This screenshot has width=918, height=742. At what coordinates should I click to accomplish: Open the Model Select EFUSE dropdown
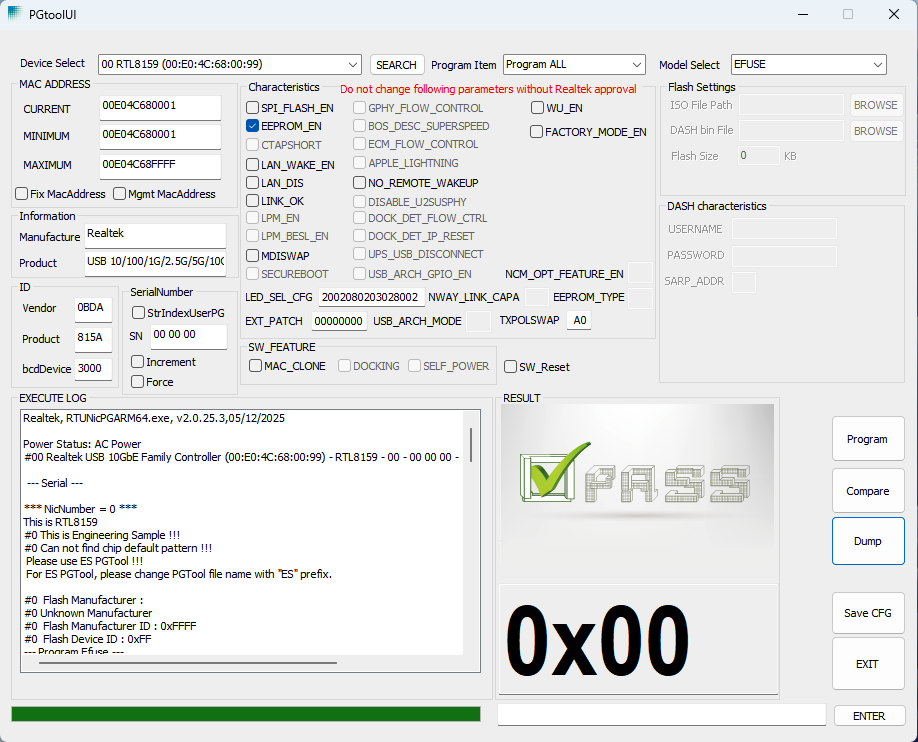point(808,65)
